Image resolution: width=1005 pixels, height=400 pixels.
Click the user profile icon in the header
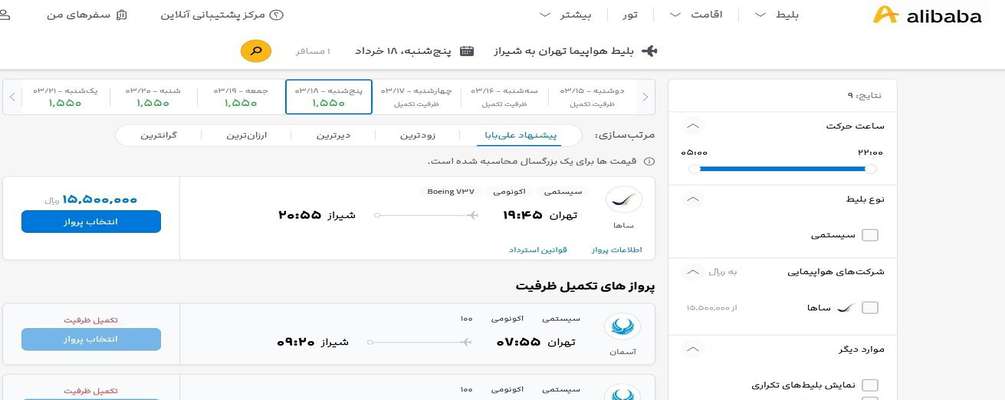(3, 14)
